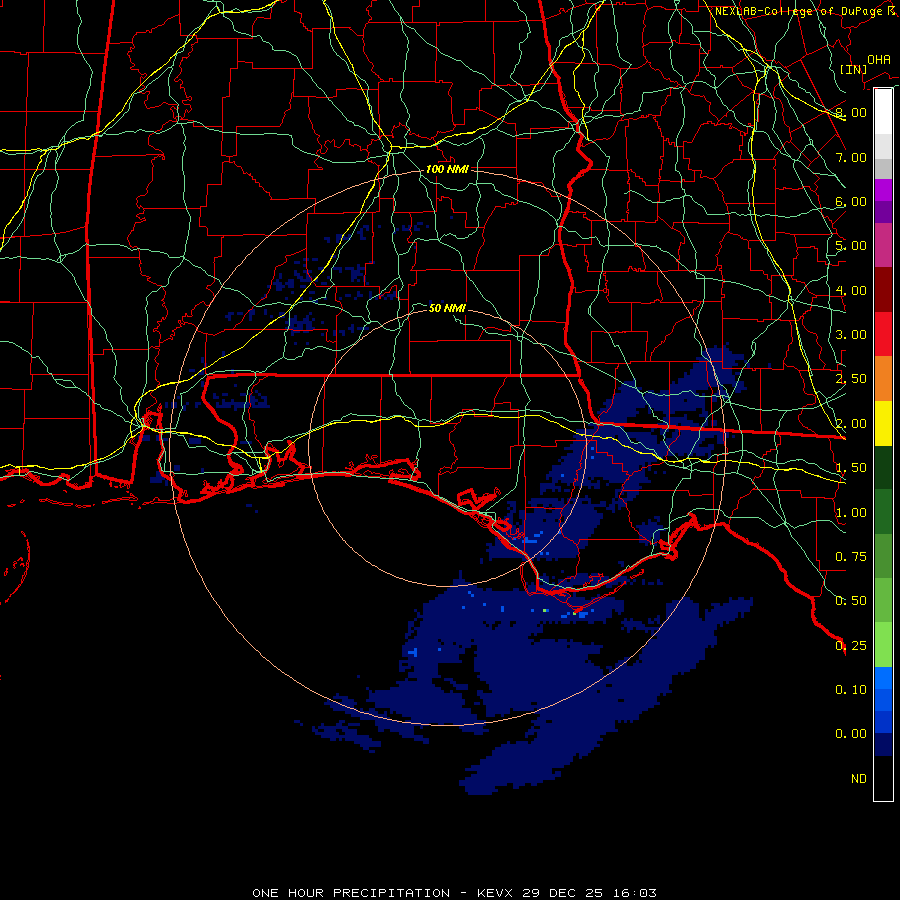
Task: Click the 7.00 legend value
Action: [x=851, y=157]
